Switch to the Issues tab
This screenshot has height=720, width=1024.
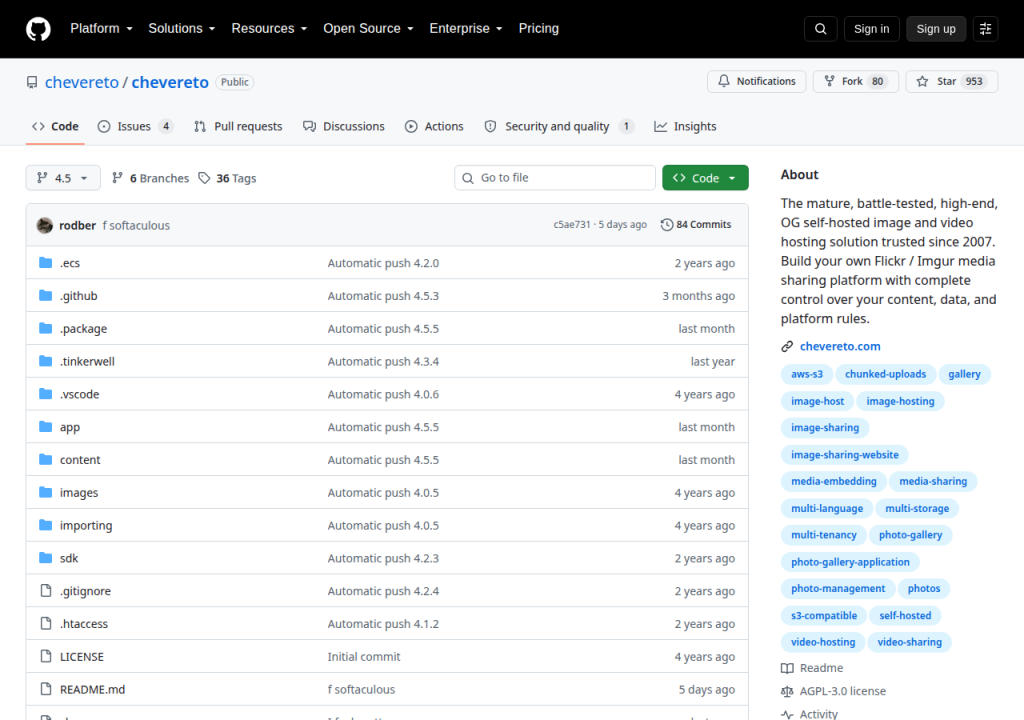point(135,127)
